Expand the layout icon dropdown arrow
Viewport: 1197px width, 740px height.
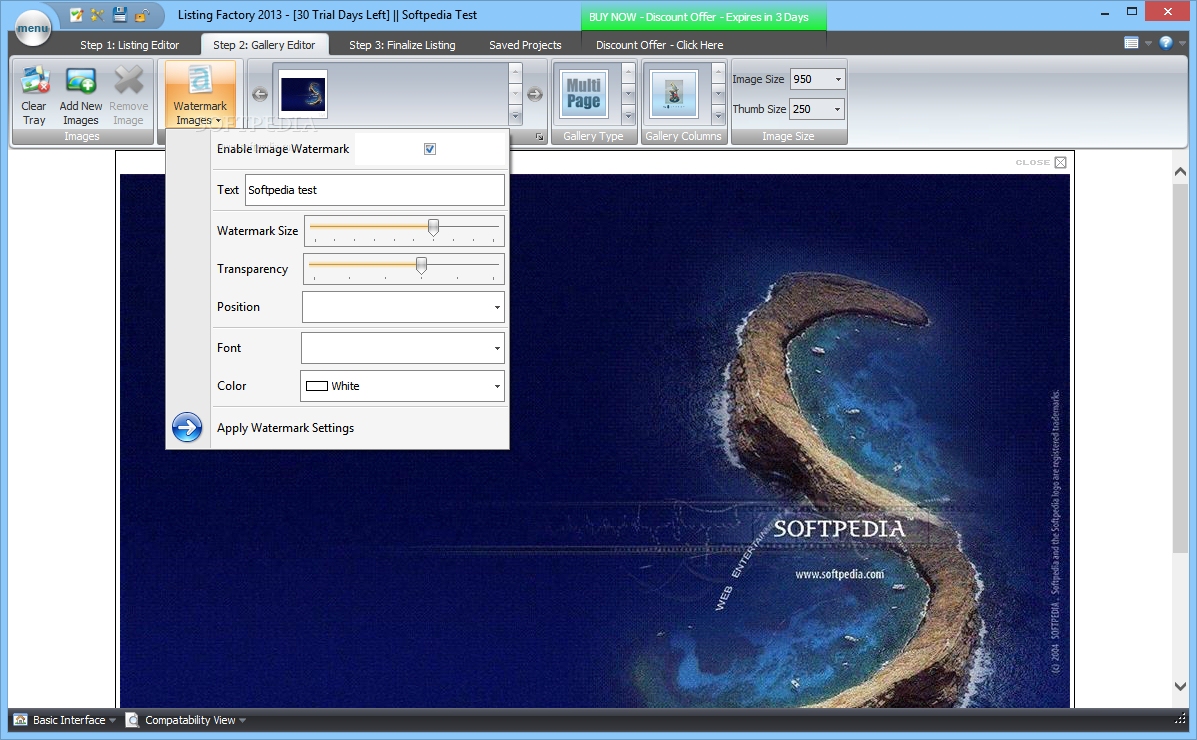point(1148,44)
